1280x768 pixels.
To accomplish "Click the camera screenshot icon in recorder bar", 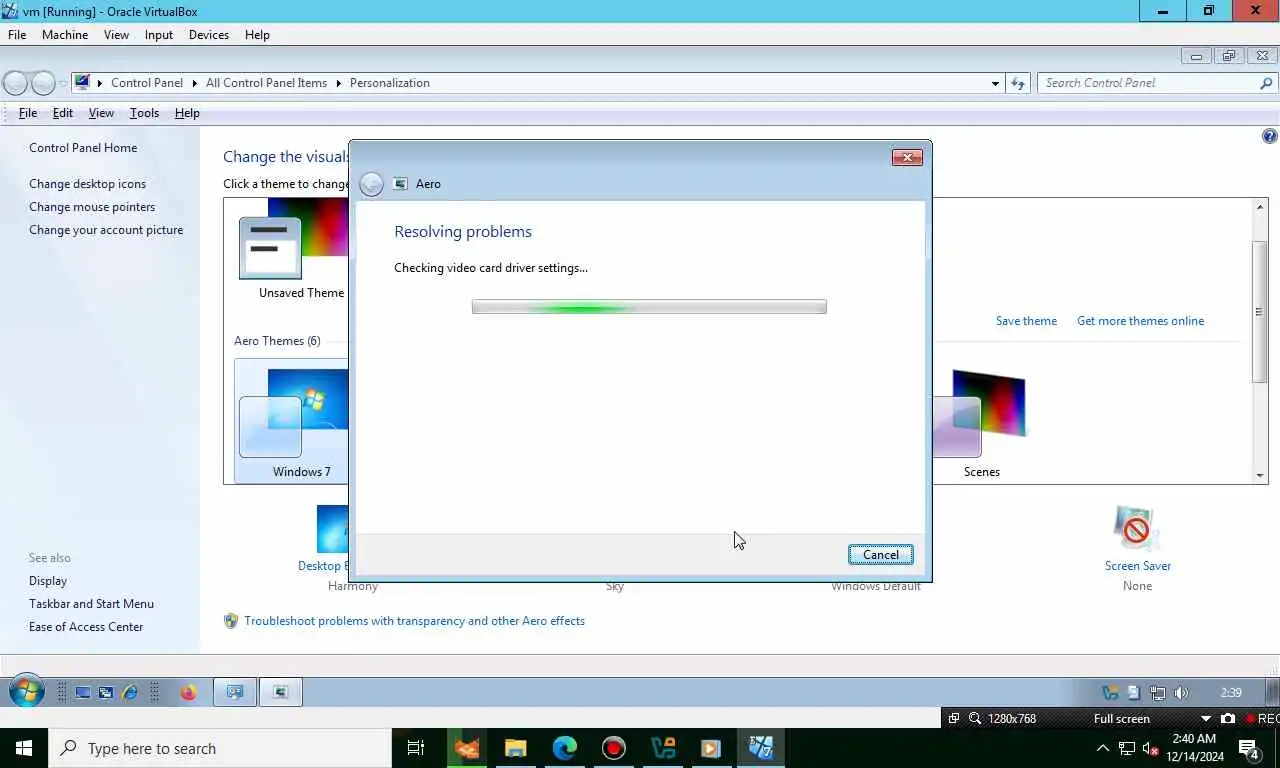I will point(1228,718).
